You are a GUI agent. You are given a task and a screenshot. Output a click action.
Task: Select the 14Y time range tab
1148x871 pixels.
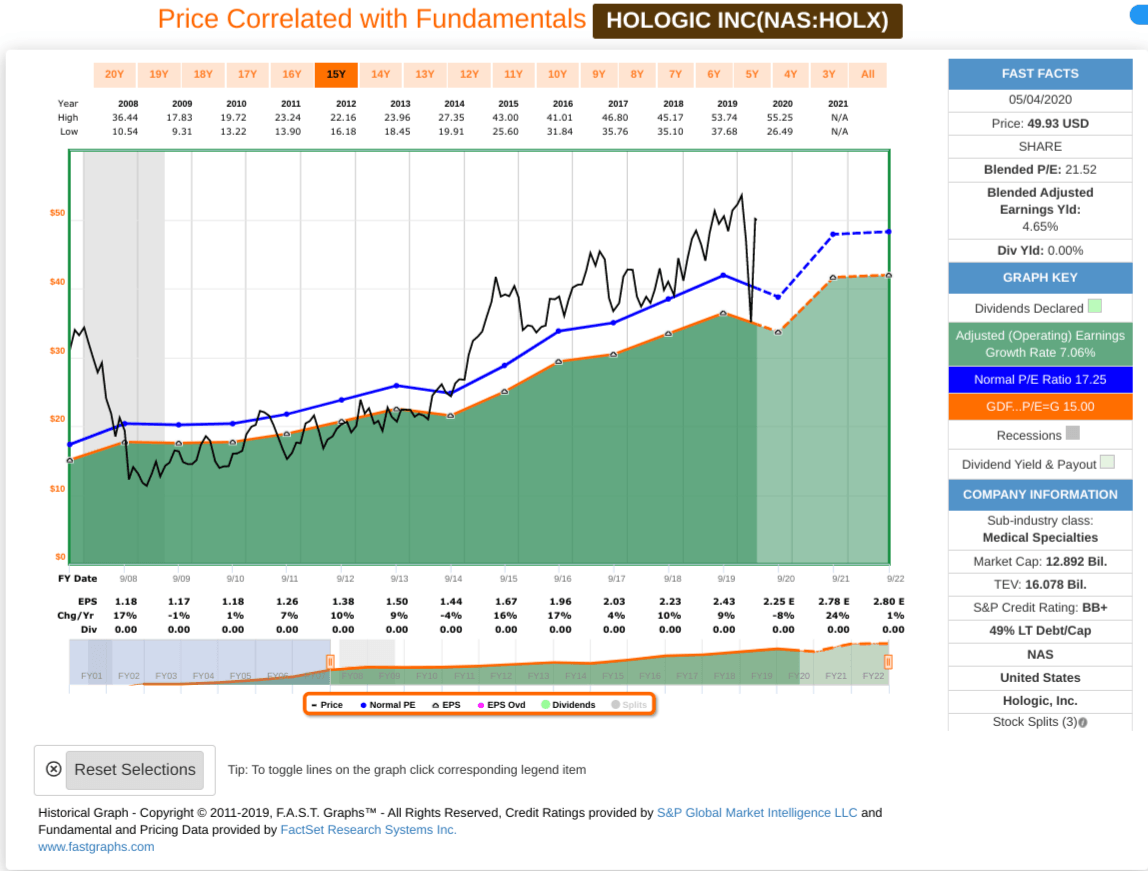click(381, 75)
